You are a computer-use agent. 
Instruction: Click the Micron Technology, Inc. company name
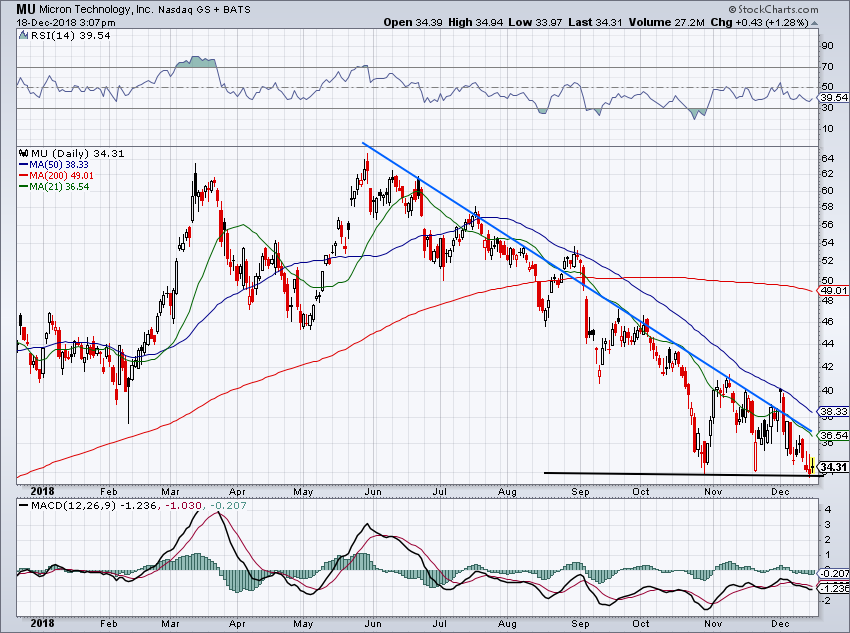click(96, 10)
